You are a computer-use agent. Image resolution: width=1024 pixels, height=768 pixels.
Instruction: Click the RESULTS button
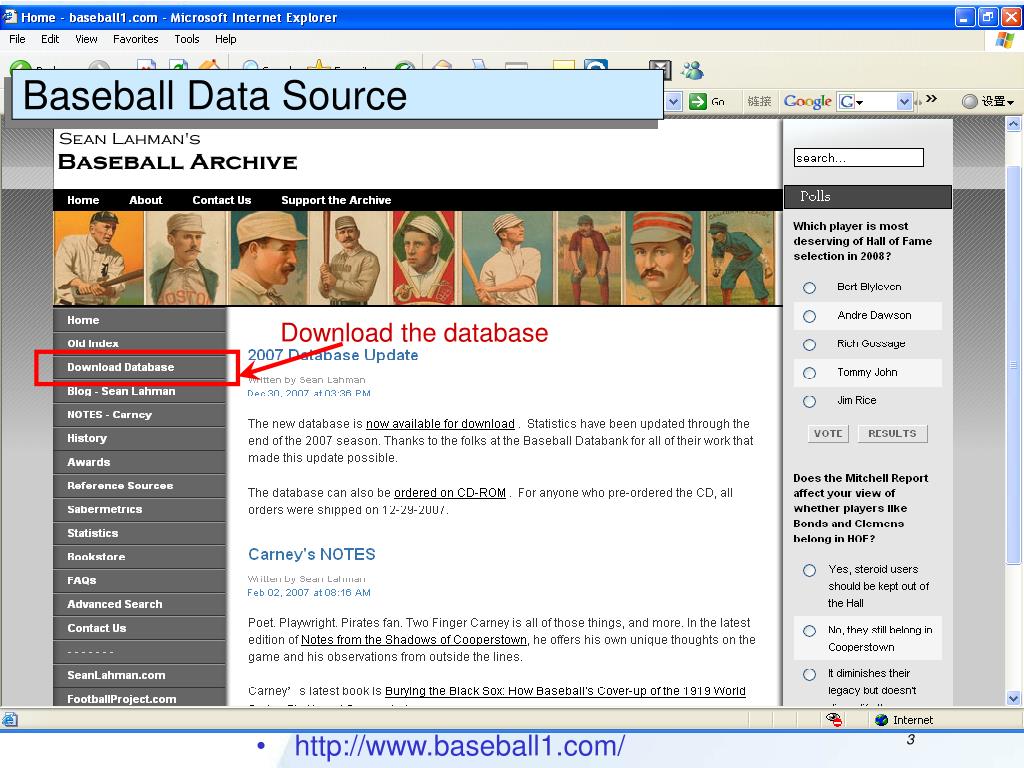pyautogui.click(x=892, y=434)
